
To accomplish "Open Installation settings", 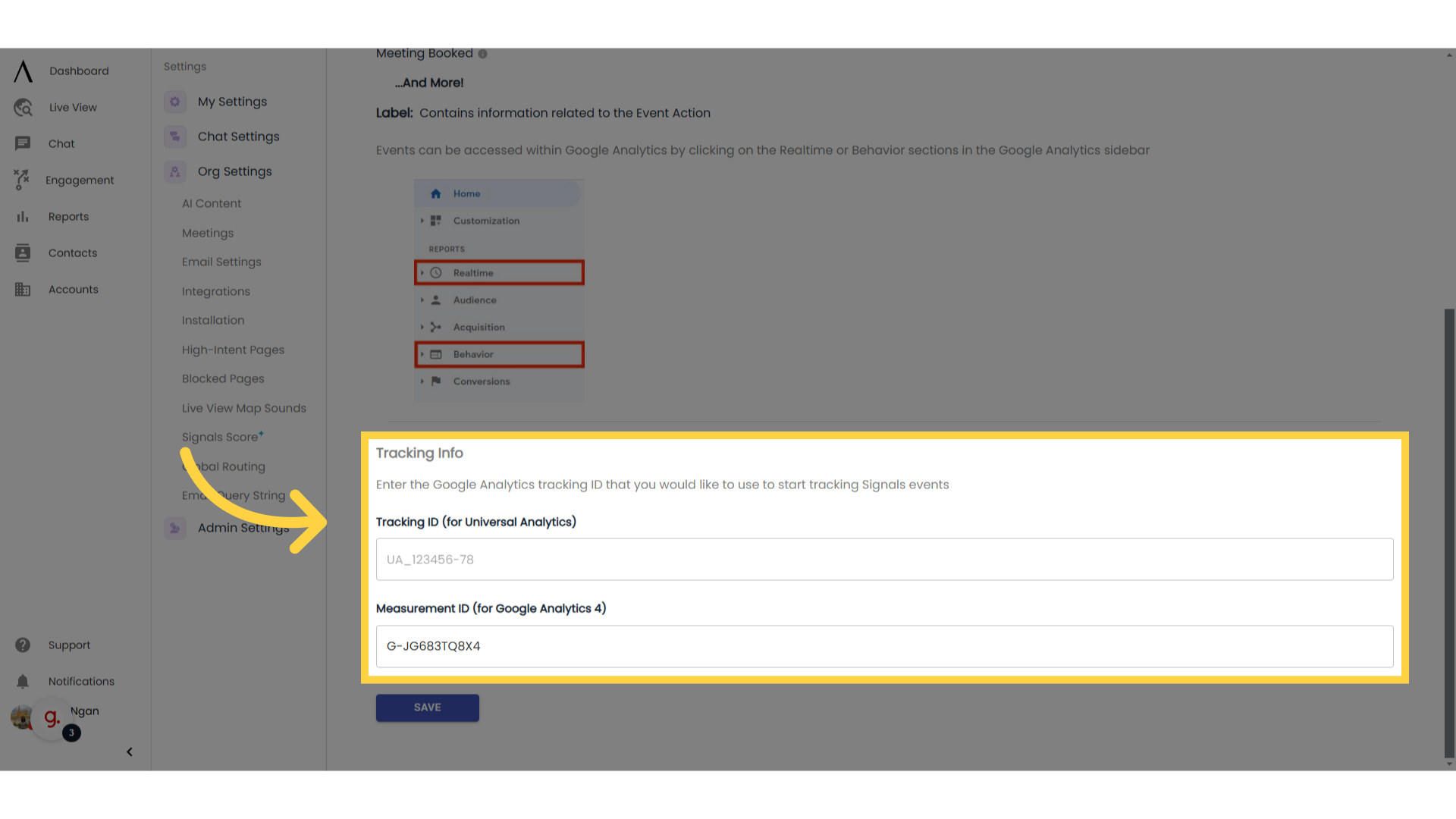I will click(213, 321).
